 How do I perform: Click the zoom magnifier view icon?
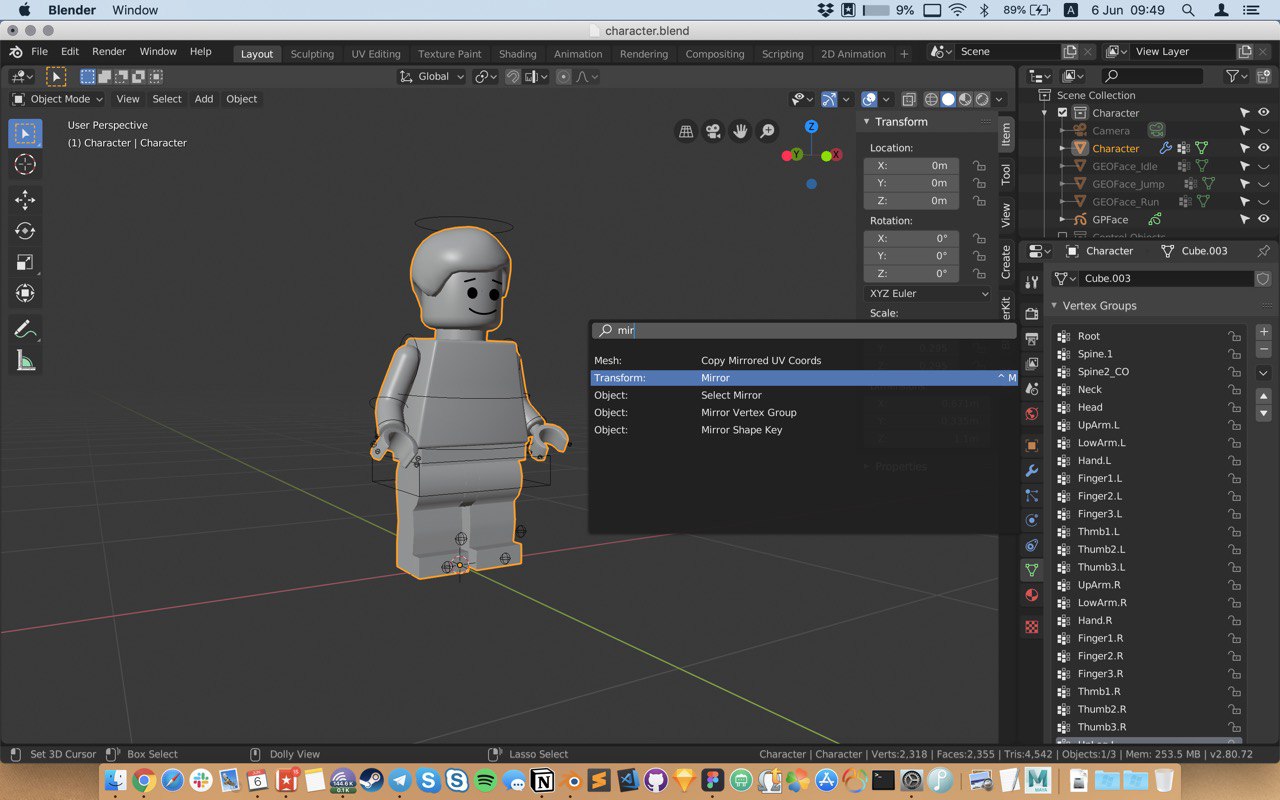(767, 131)
